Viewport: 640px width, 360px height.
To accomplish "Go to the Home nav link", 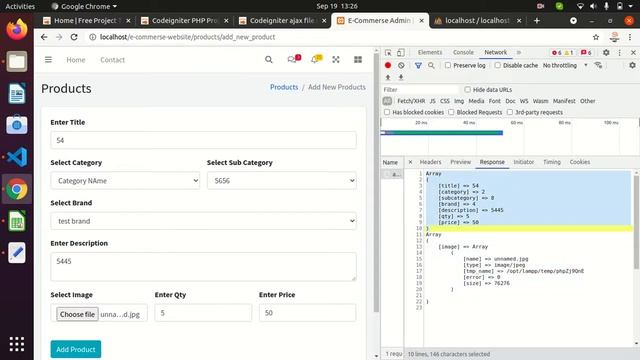I will click(76, 60).
